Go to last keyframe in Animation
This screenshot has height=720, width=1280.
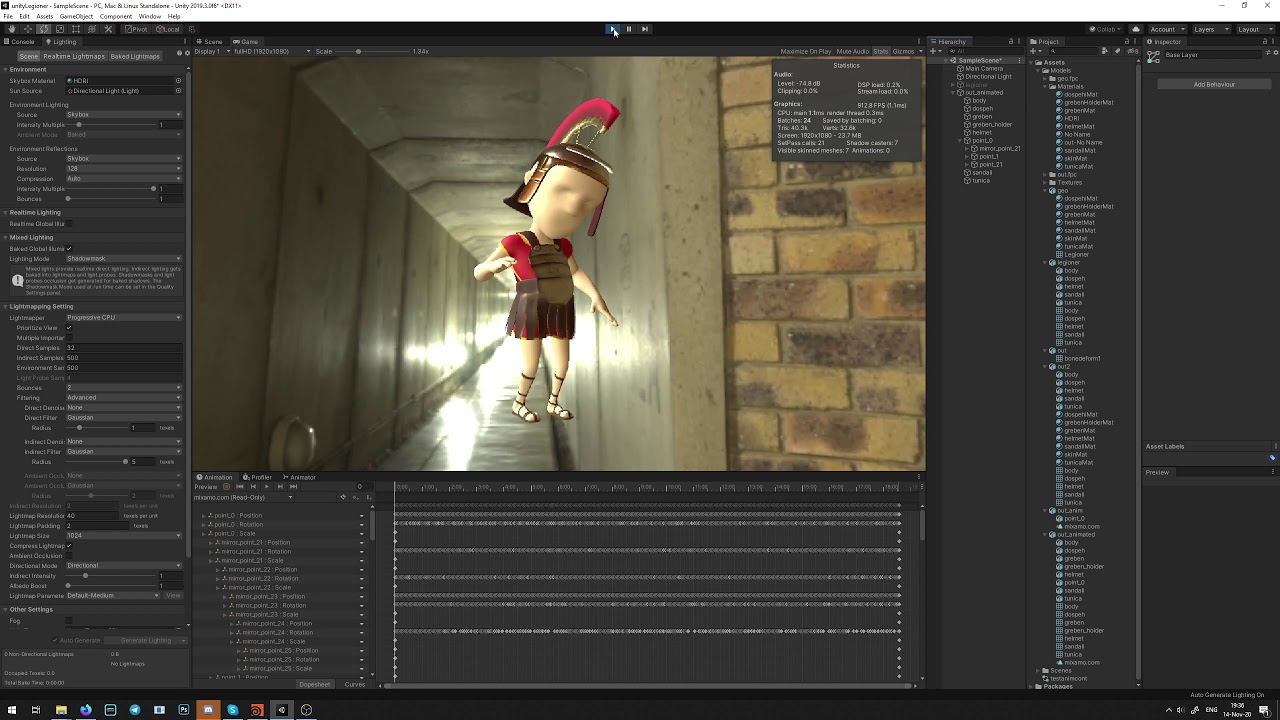(293, 487)
